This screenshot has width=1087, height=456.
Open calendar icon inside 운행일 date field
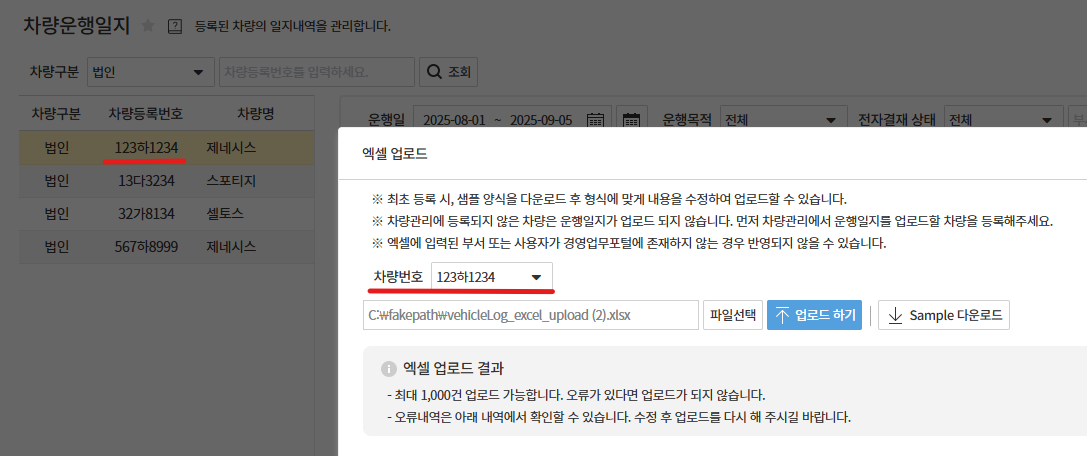[x=597, y=120]
